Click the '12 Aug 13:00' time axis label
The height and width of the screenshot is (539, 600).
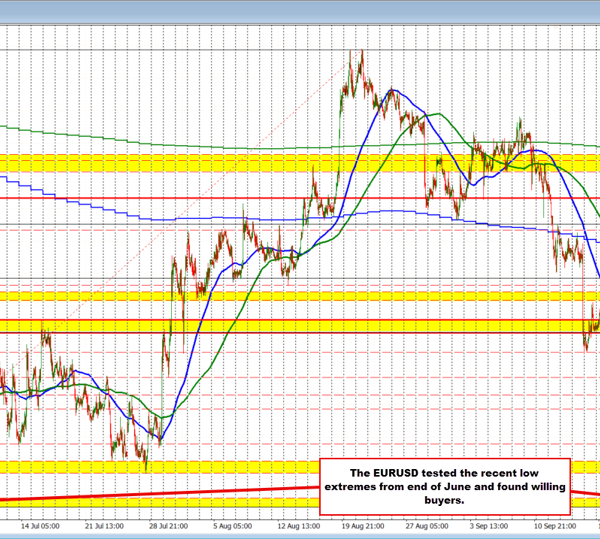click(x=299, y=526)
